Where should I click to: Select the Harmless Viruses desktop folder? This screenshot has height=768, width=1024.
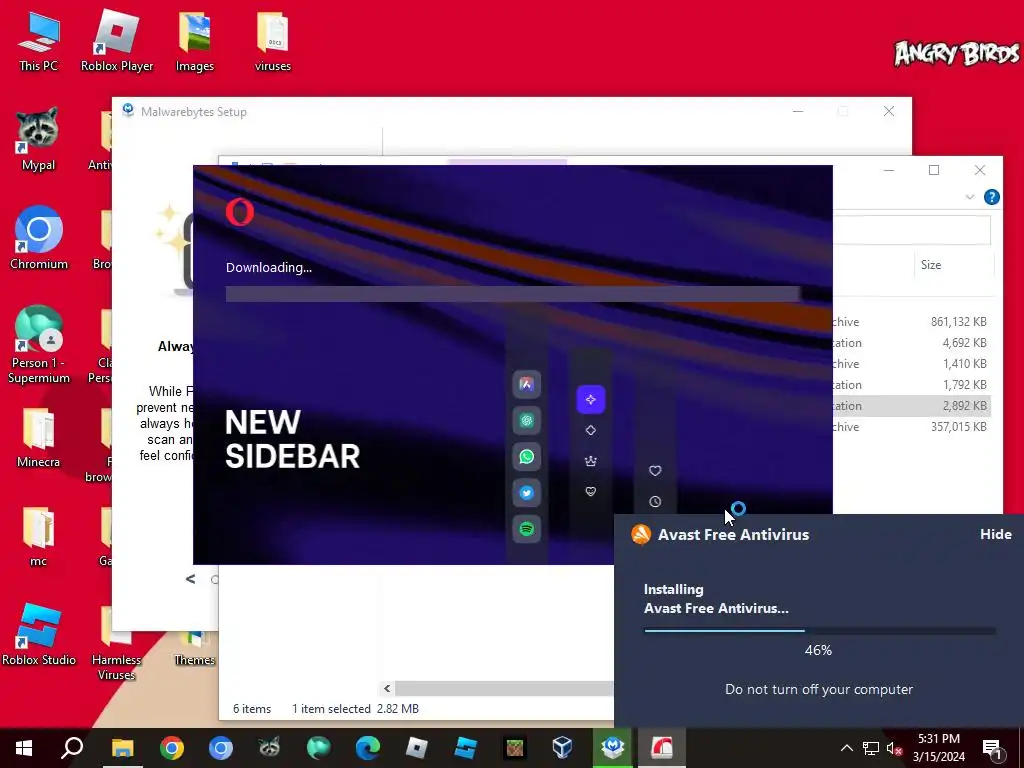pyautogui.click(x=116, y=643)
